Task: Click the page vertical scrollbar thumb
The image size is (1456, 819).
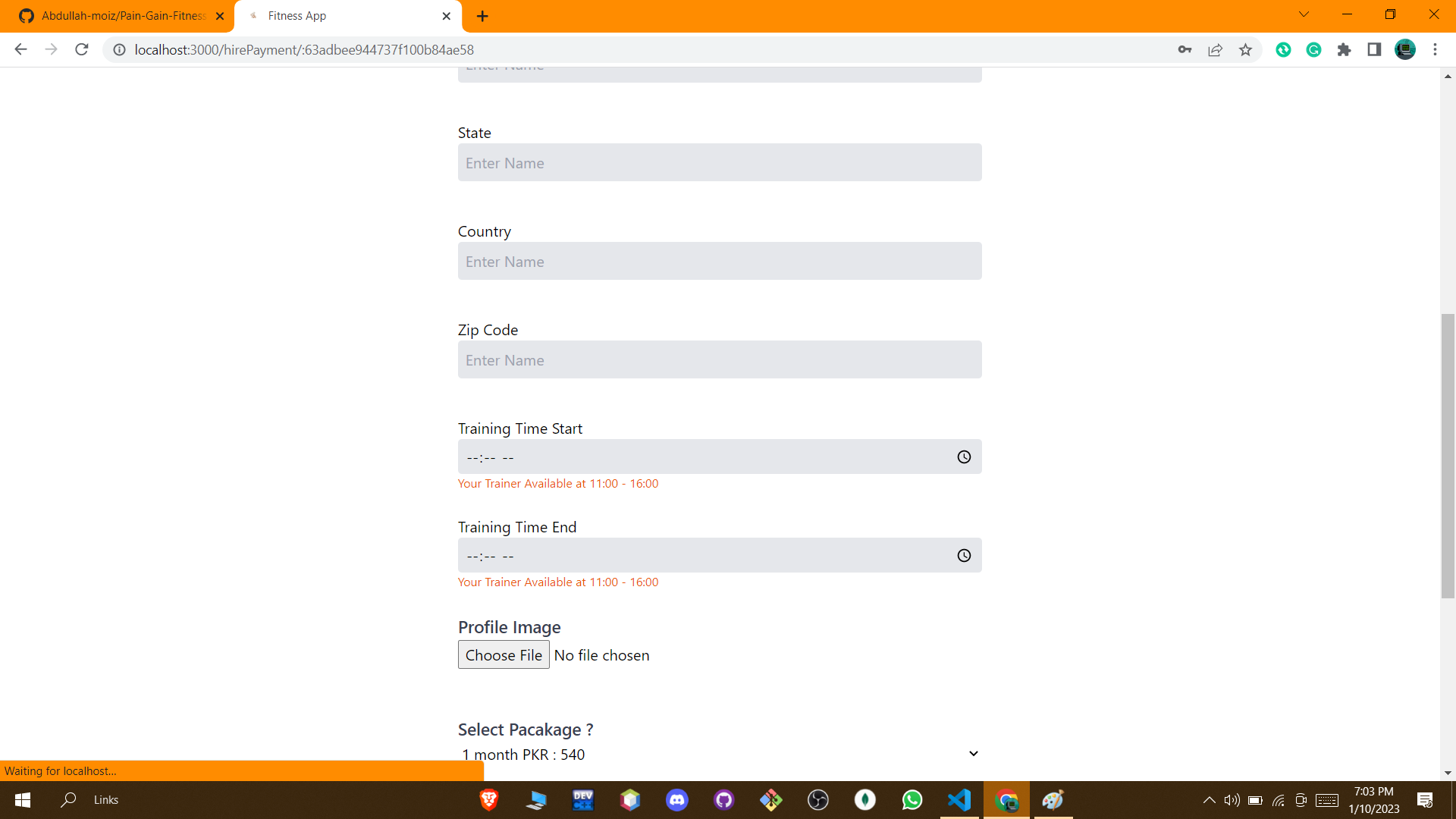Action: [x=1448, y=456]
